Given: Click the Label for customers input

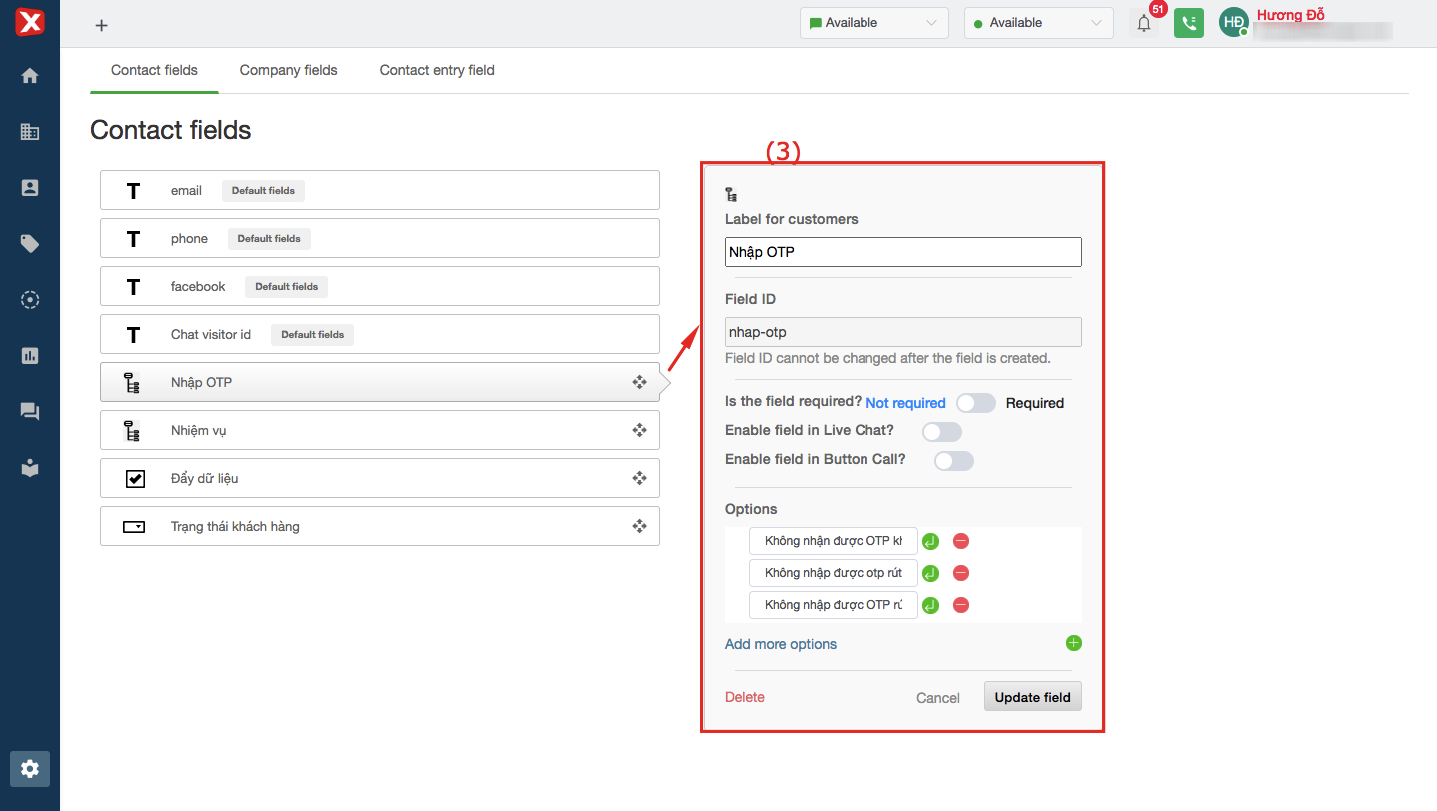Looking at the screenshot, I should tap(902, 252).
